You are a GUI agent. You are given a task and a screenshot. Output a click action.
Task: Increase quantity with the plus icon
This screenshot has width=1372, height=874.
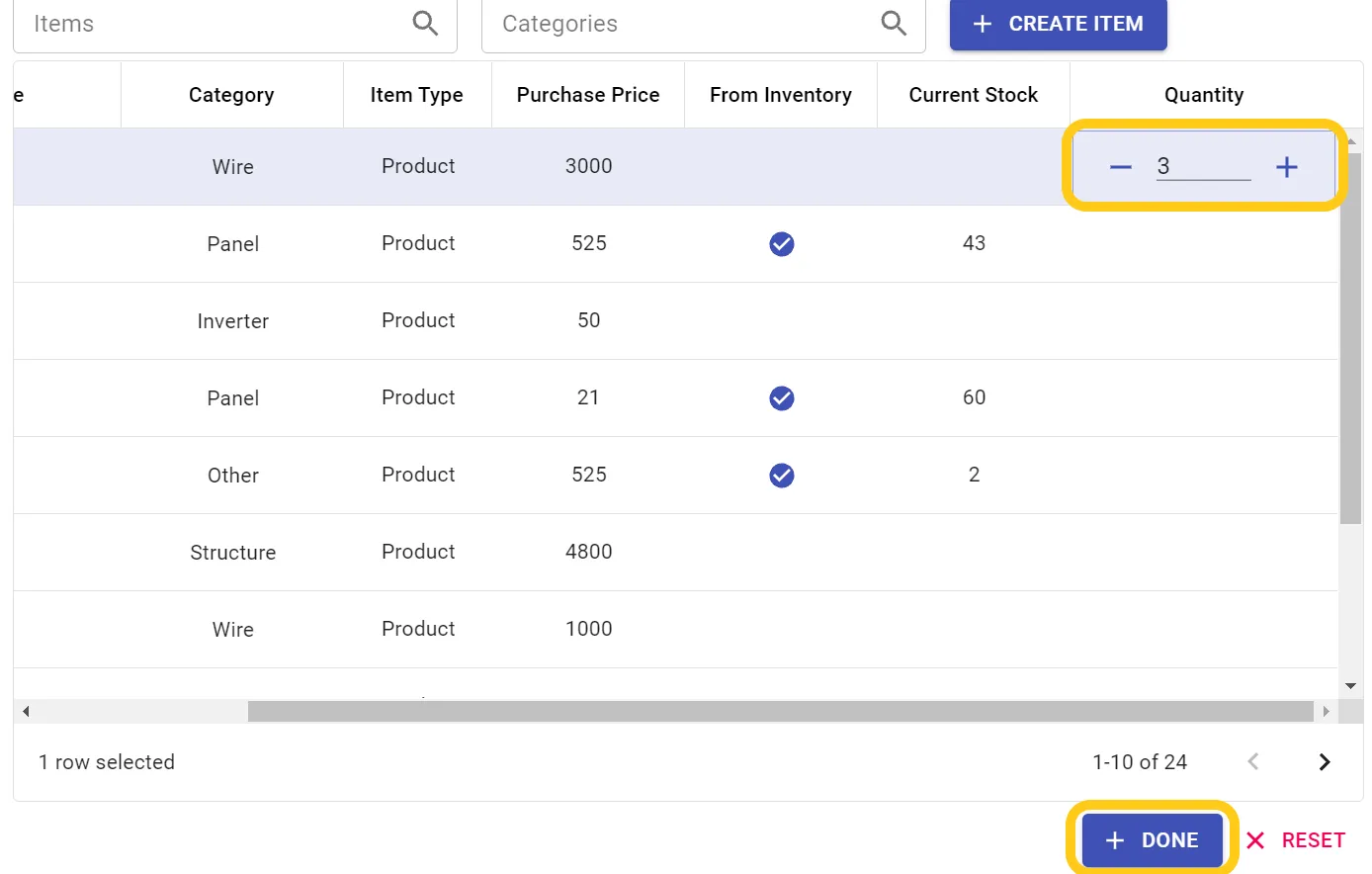tap(1286, 167)
